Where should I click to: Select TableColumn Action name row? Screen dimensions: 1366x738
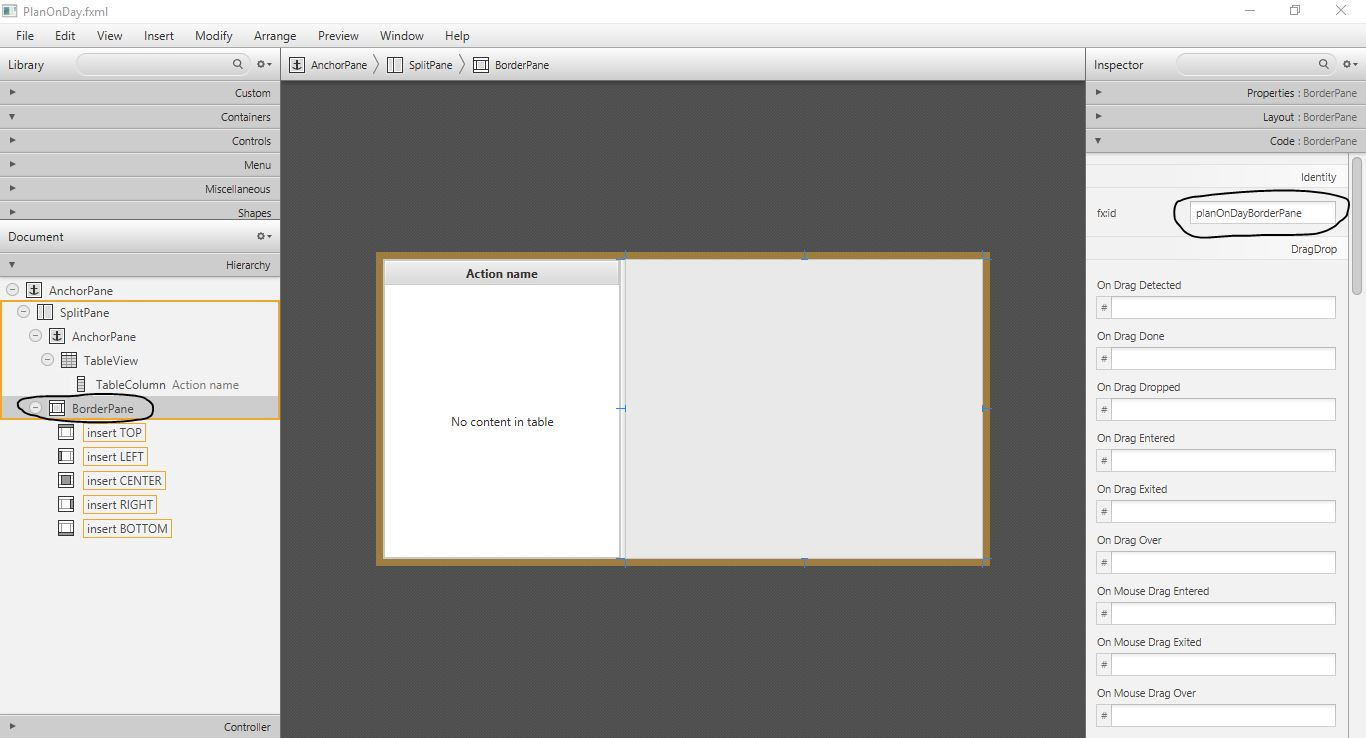(140, 384)
